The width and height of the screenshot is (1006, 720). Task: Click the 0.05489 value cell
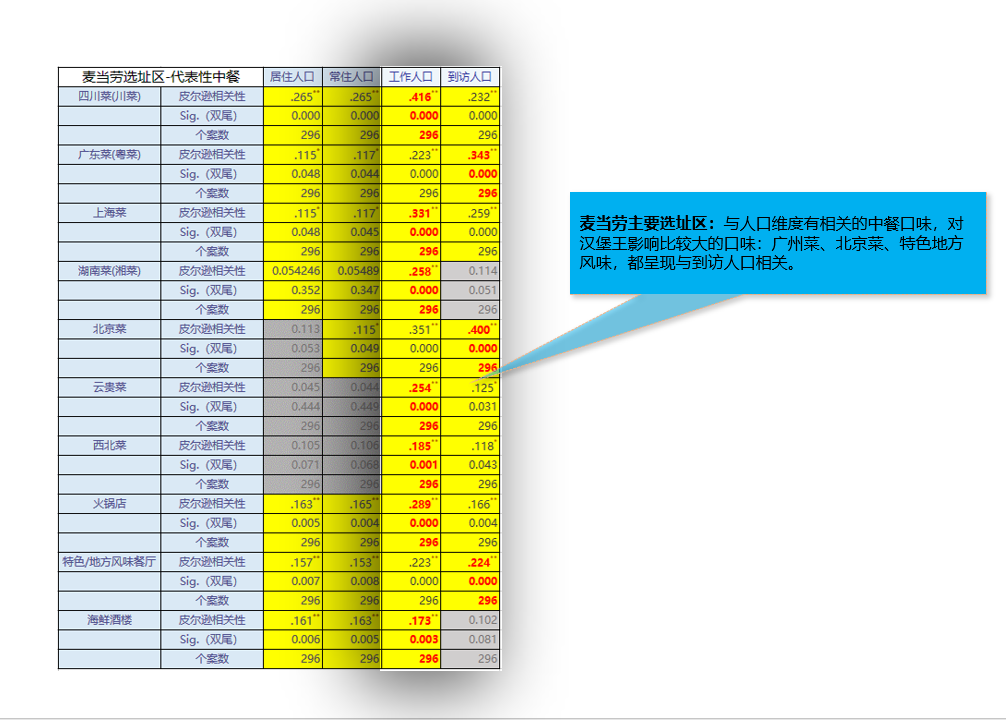352,271
